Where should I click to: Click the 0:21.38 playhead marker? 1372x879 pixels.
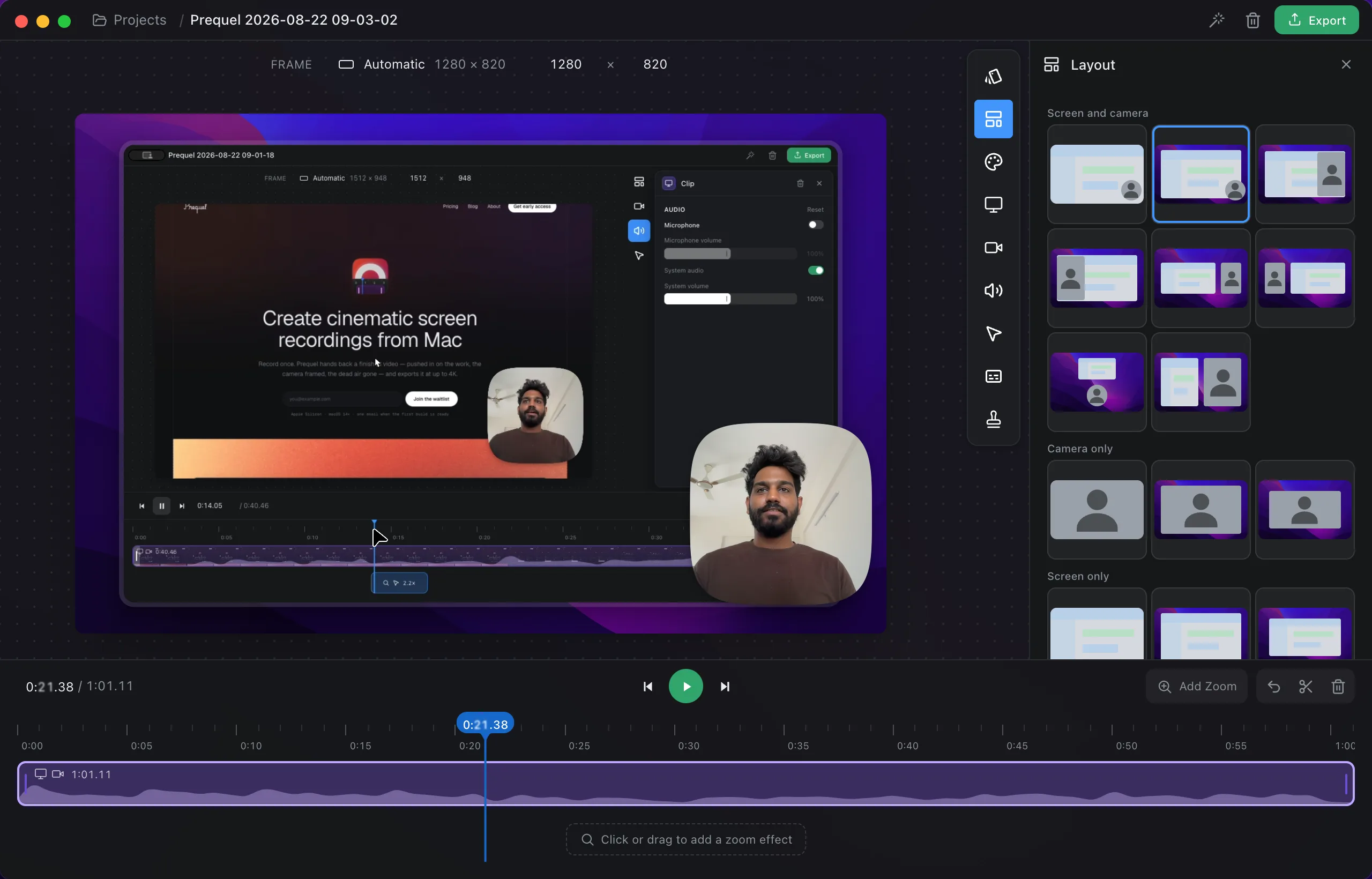tap(485, 724)
